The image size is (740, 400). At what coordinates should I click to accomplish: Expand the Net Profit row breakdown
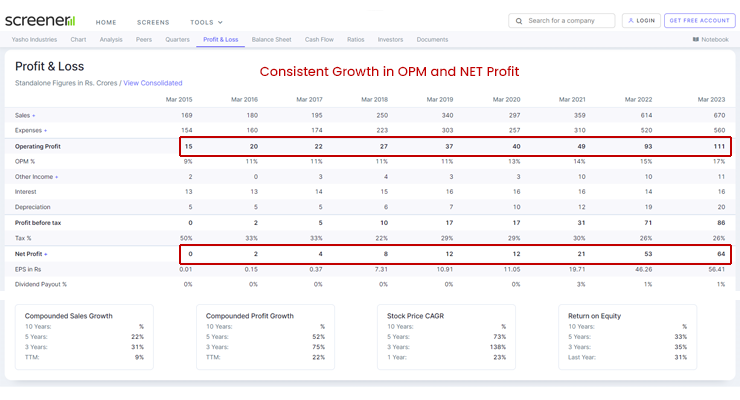[x=46, y=254]
